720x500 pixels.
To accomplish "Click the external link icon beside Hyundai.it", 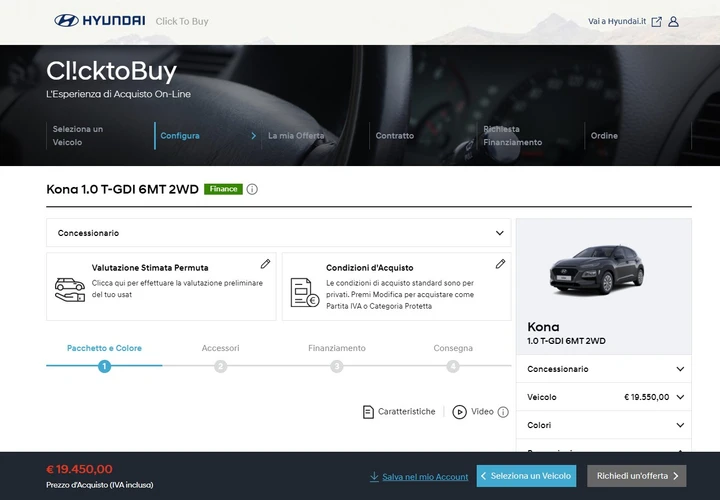I will [x=657, y=22].
